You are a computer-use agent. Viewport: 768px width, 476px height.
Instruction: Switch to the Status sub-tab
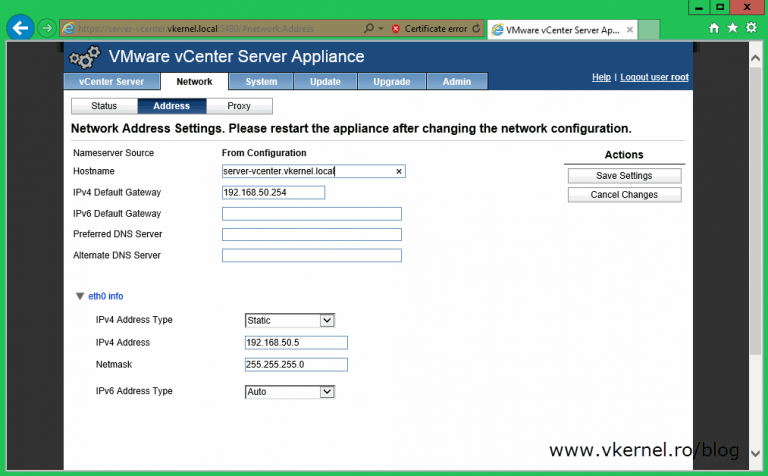104,106
